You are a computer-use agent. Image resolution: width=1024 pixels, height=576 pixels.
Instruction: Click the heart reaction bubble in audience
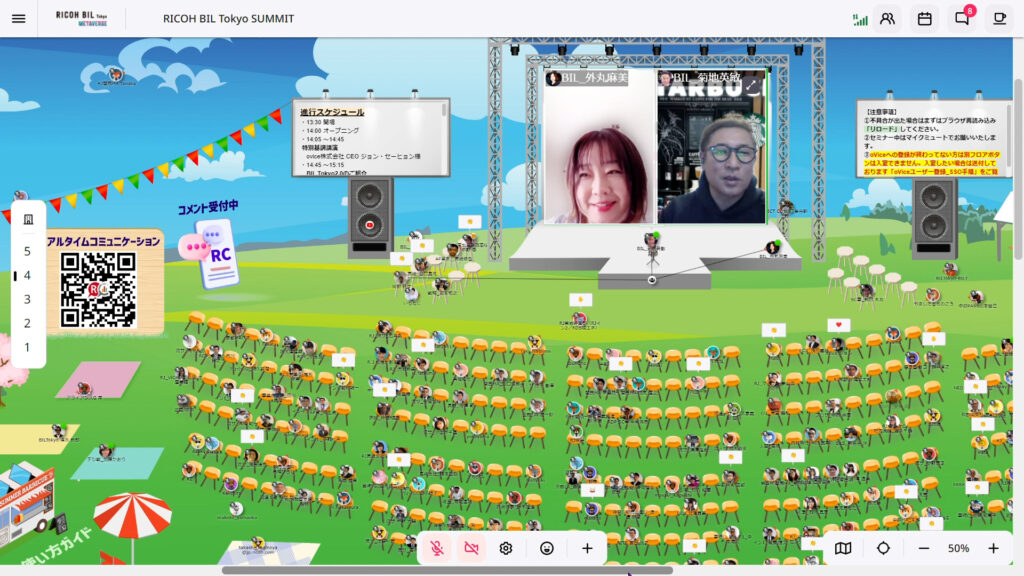[839, 325]
